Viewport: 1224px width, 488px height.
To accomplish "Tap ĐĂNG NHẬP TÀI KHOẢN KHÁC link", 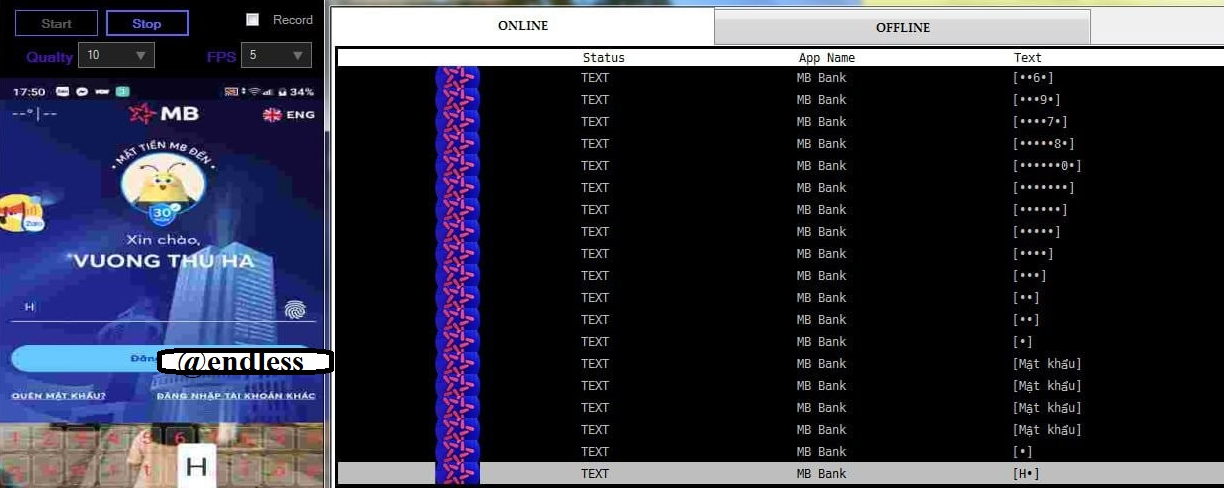I will click(236, 396).
